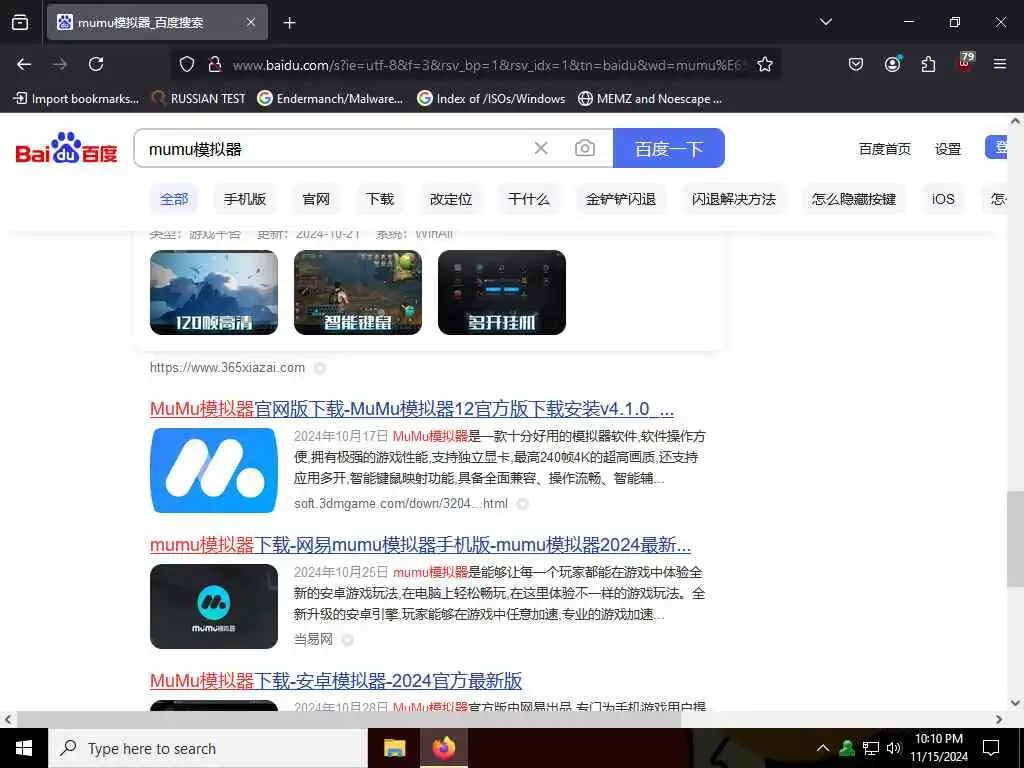This screenshot has height=768, width=1024.
Task: Click the Baidu logo
Action: (67, 148)
